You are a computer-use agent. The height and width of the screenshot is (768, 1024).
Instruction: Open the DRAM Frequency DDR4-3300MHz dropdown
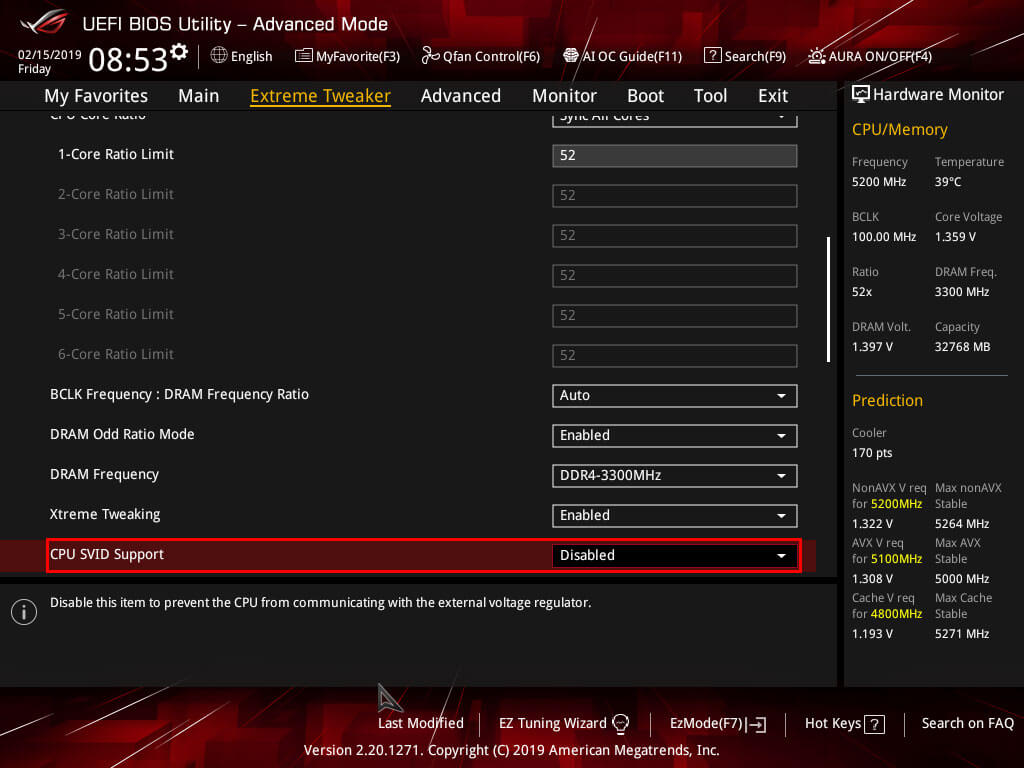(x=675, y=475)
